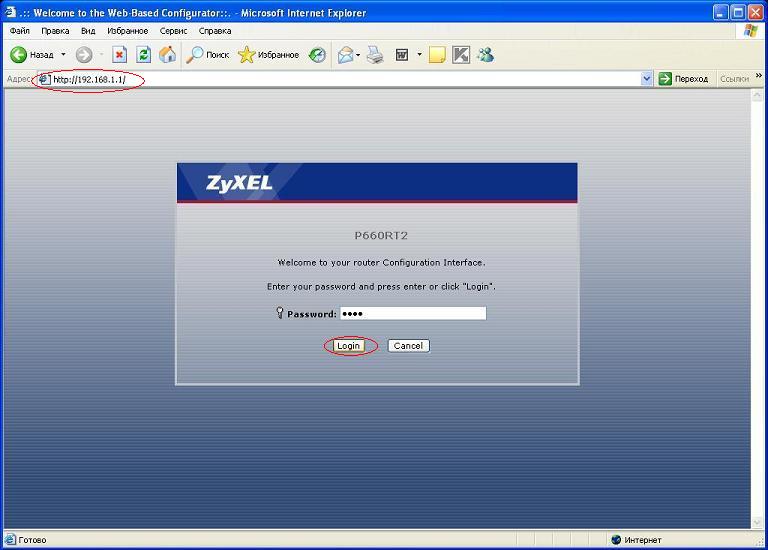Close the Internet Explorer window
The width and height of the screenshot is (768, 550).
coord(756,12)
